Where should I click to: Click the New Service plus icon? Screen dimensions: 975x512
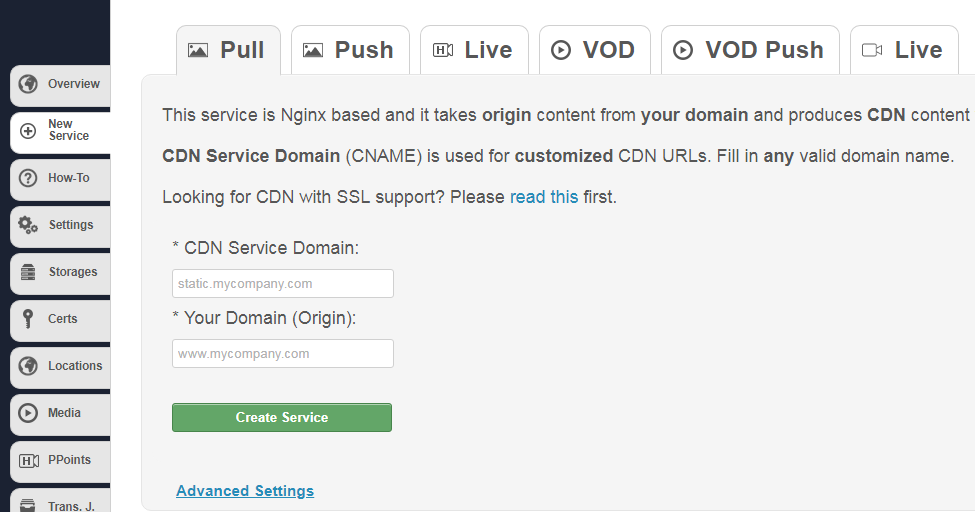point(28,131)
